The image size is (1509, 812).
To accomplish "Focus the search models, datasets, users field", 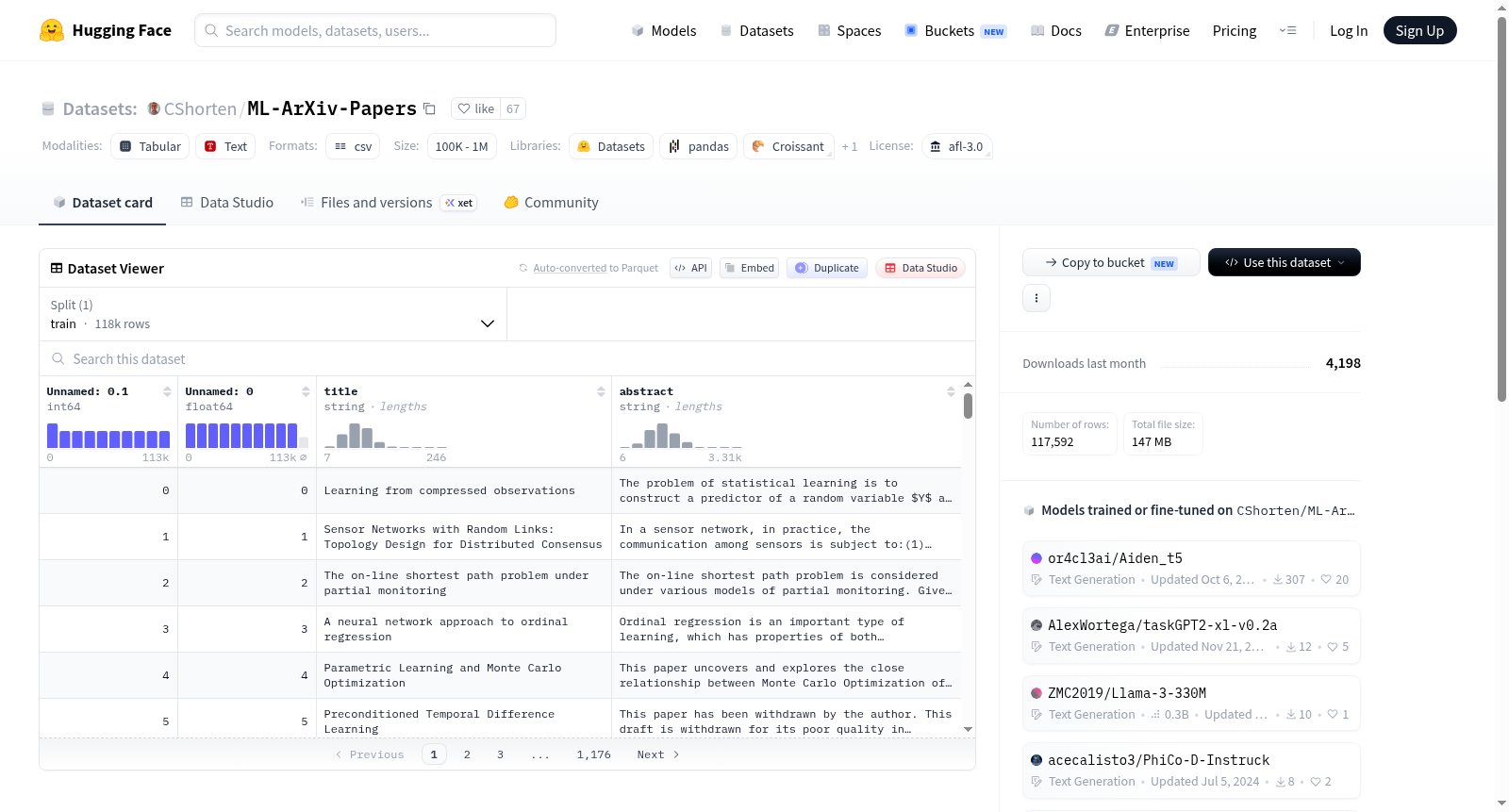I will click(x=375, y=30).
